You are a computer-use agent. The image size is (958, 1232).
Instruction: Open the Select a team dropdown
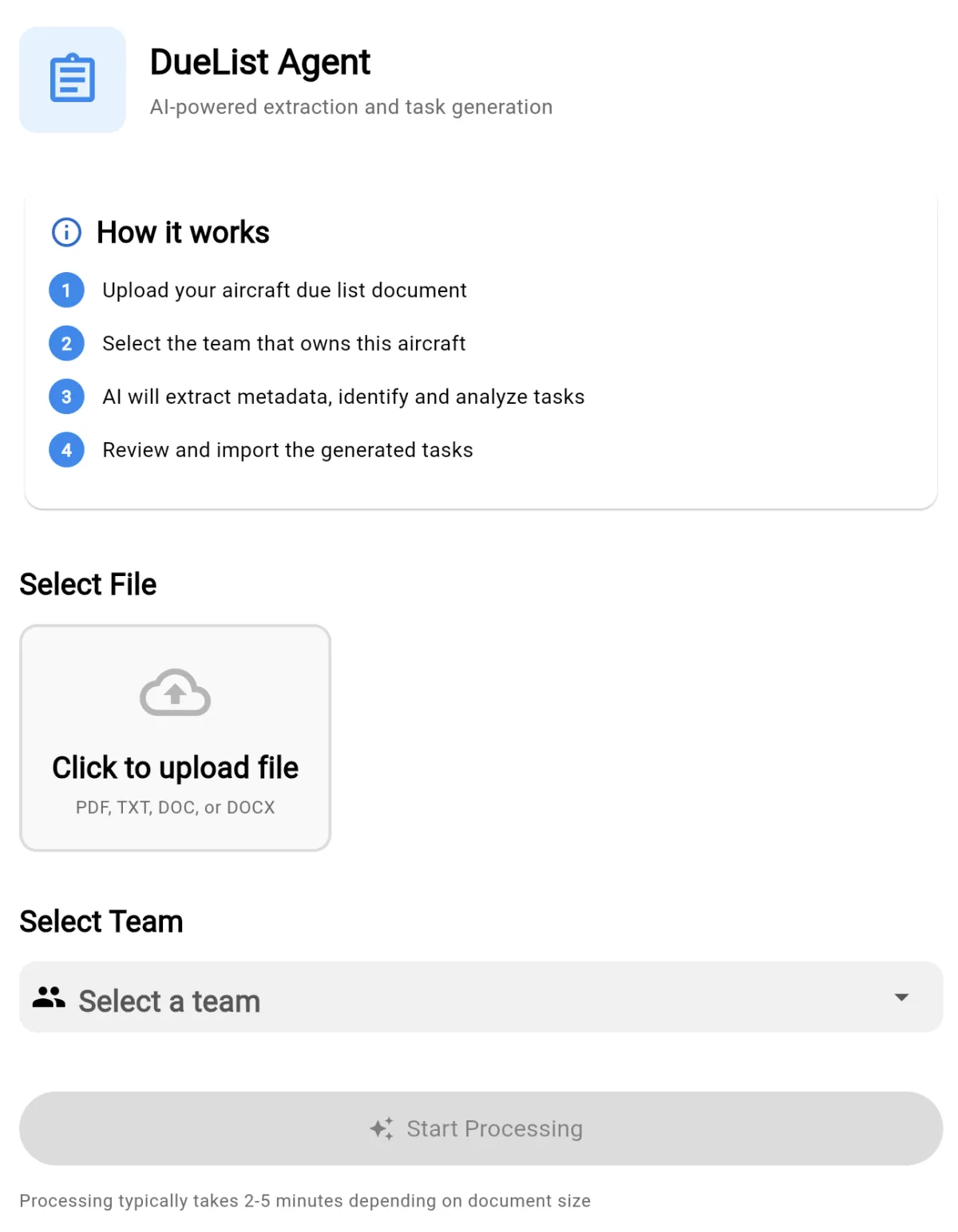tap(479, 997)
